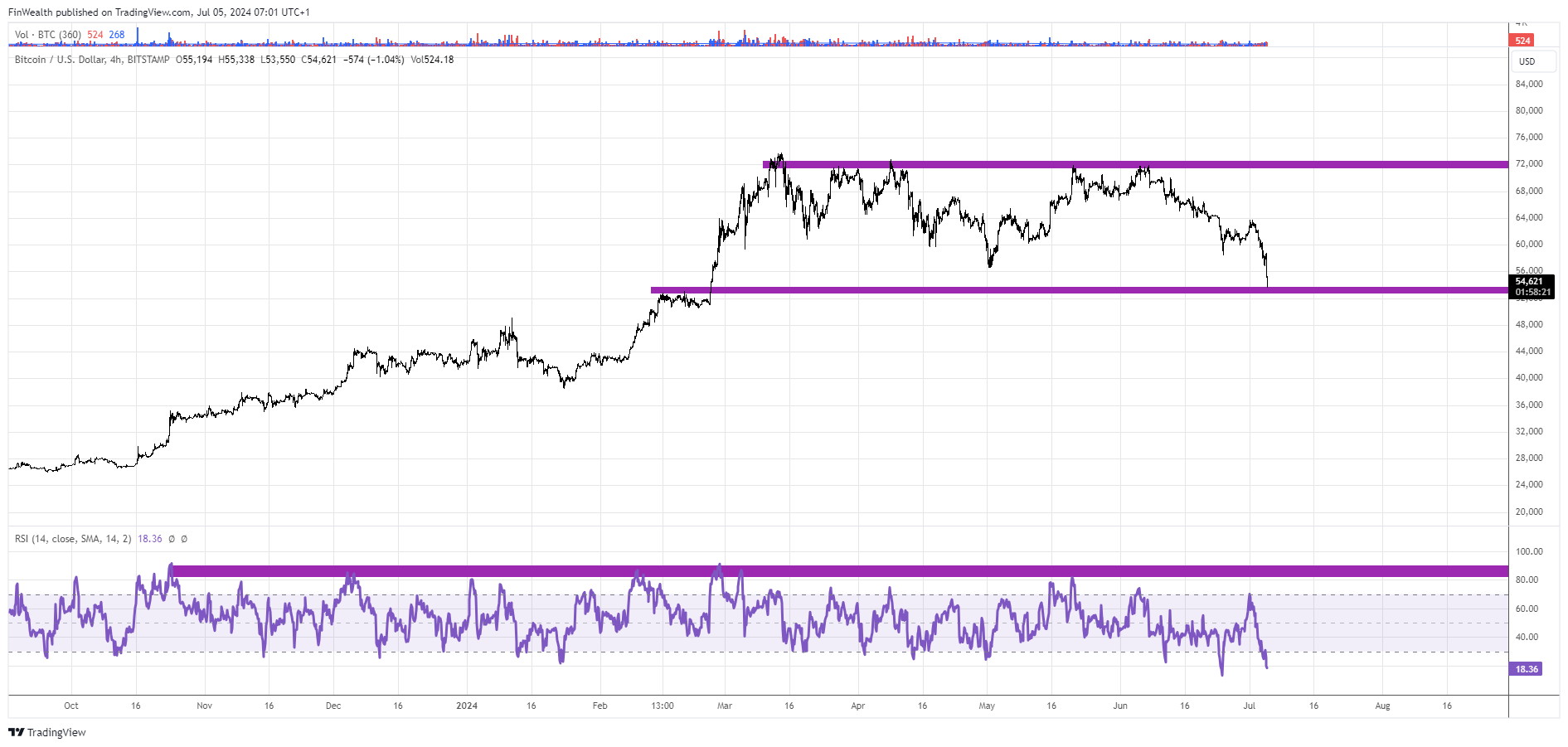Click the 20,000 price axis label
This screenshot has height=747, width=1568.
coord(1529,512)
